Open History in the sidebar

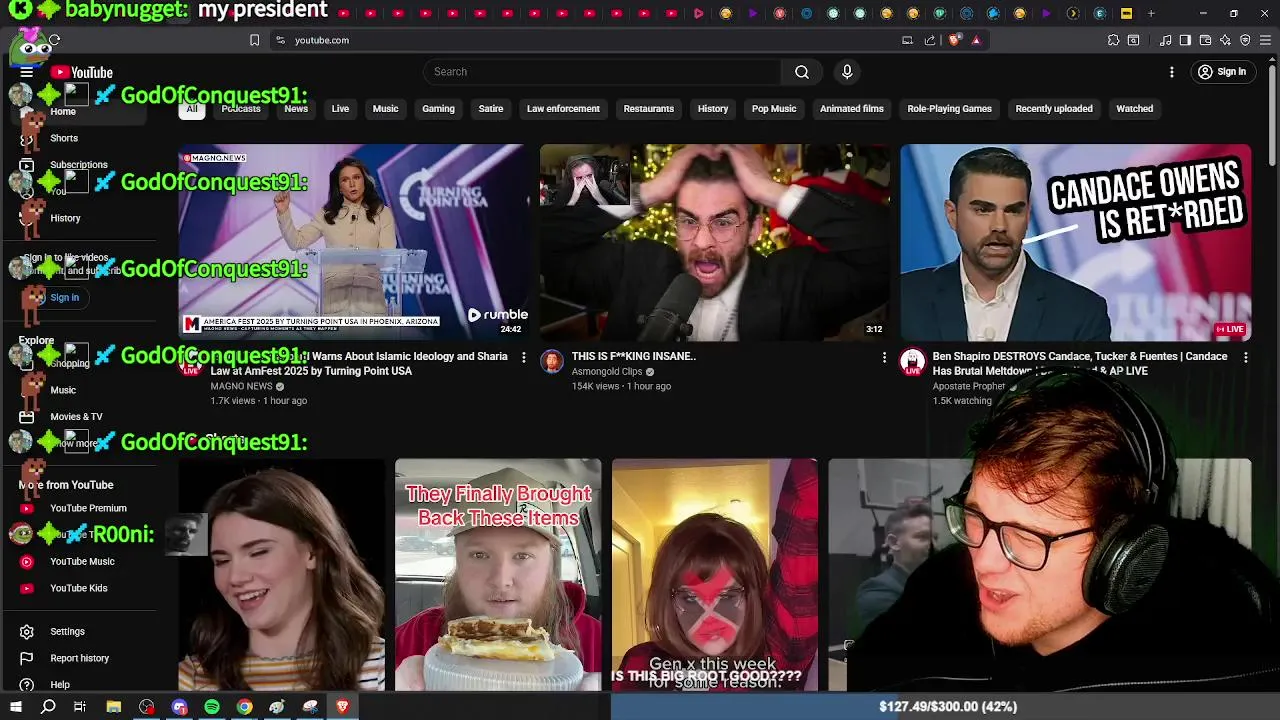pos(65,218)
